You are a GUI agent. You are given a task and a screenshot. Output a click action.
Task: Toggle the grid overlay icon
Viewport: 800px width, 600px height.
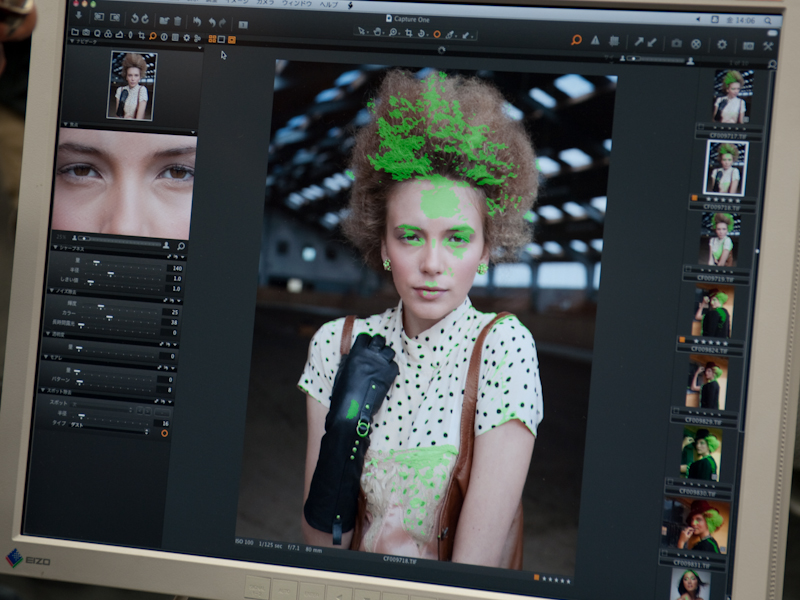pyautogui.click(x=614, y=41)
